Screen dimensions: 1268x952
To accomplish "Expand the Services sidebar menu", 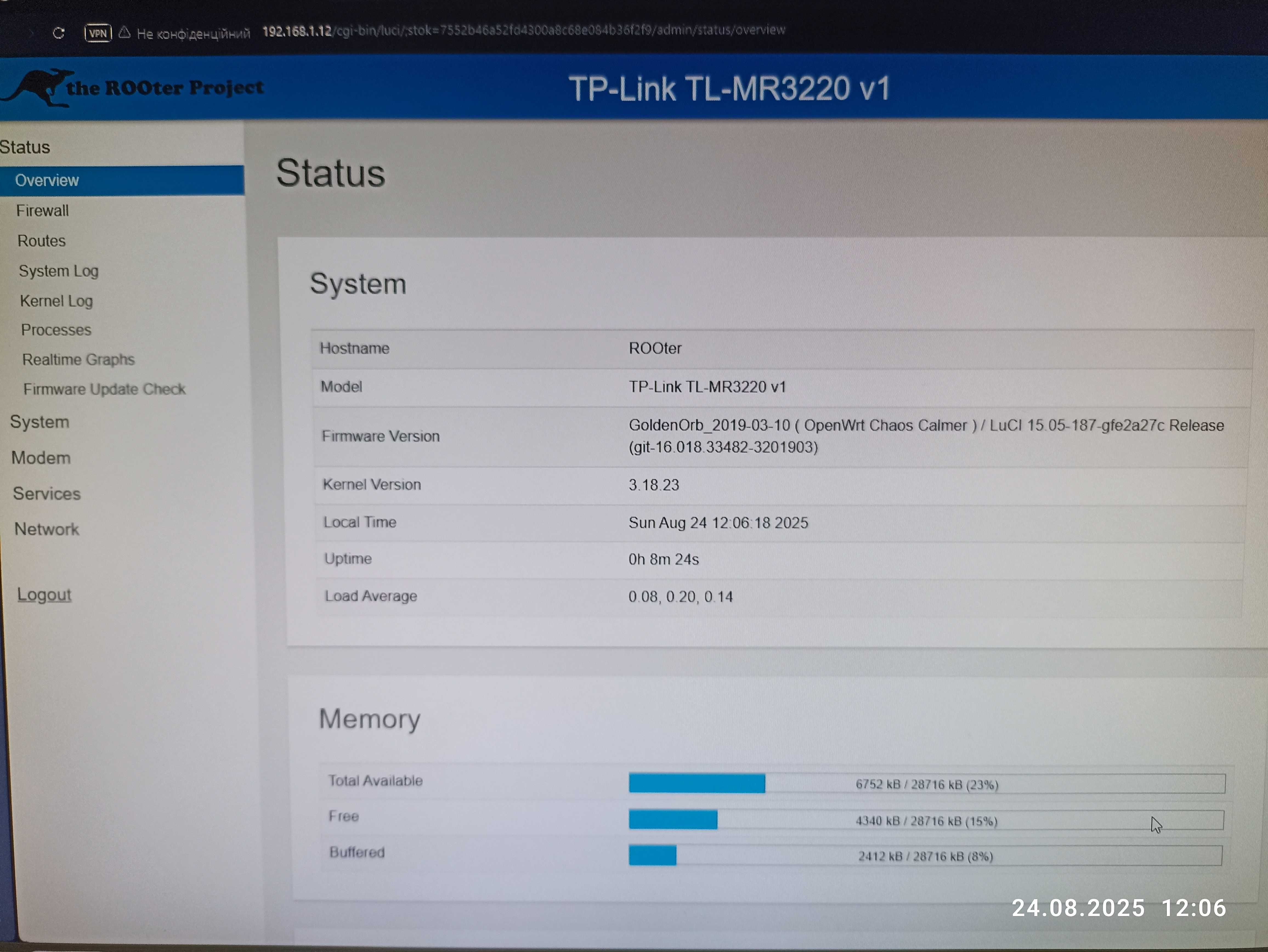I will pyautogui.click(x=46, y=494).
